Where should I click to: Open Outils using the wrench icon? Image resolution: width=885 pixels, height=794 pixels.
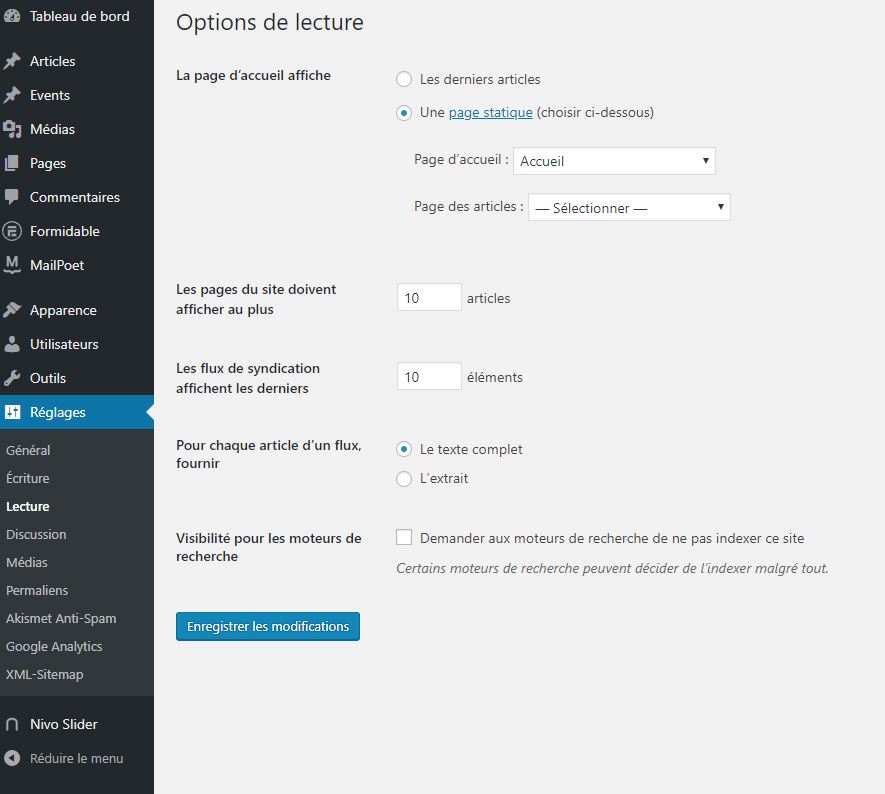click(12, 378)
